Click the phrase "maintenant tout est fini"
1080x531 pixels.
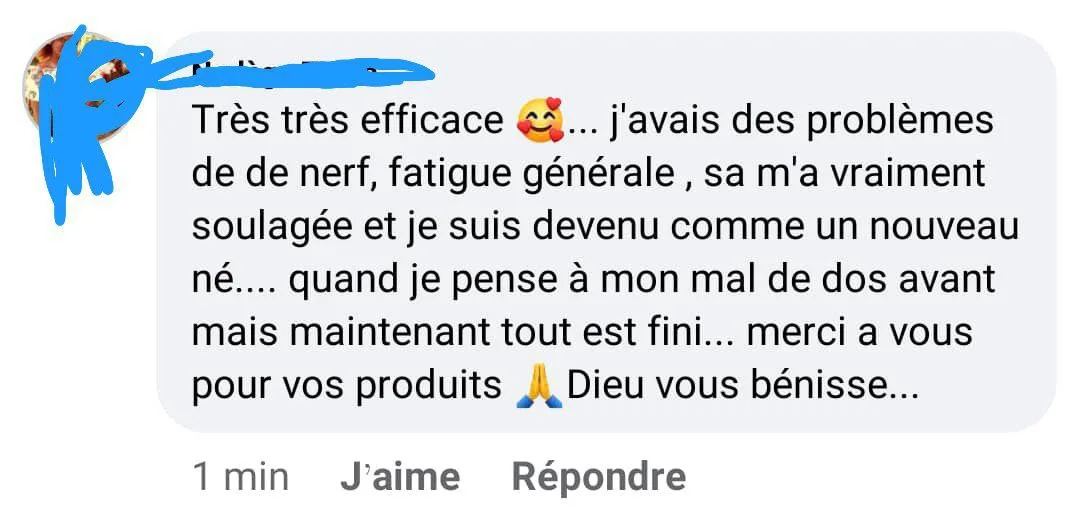click(x=494, y=333)
